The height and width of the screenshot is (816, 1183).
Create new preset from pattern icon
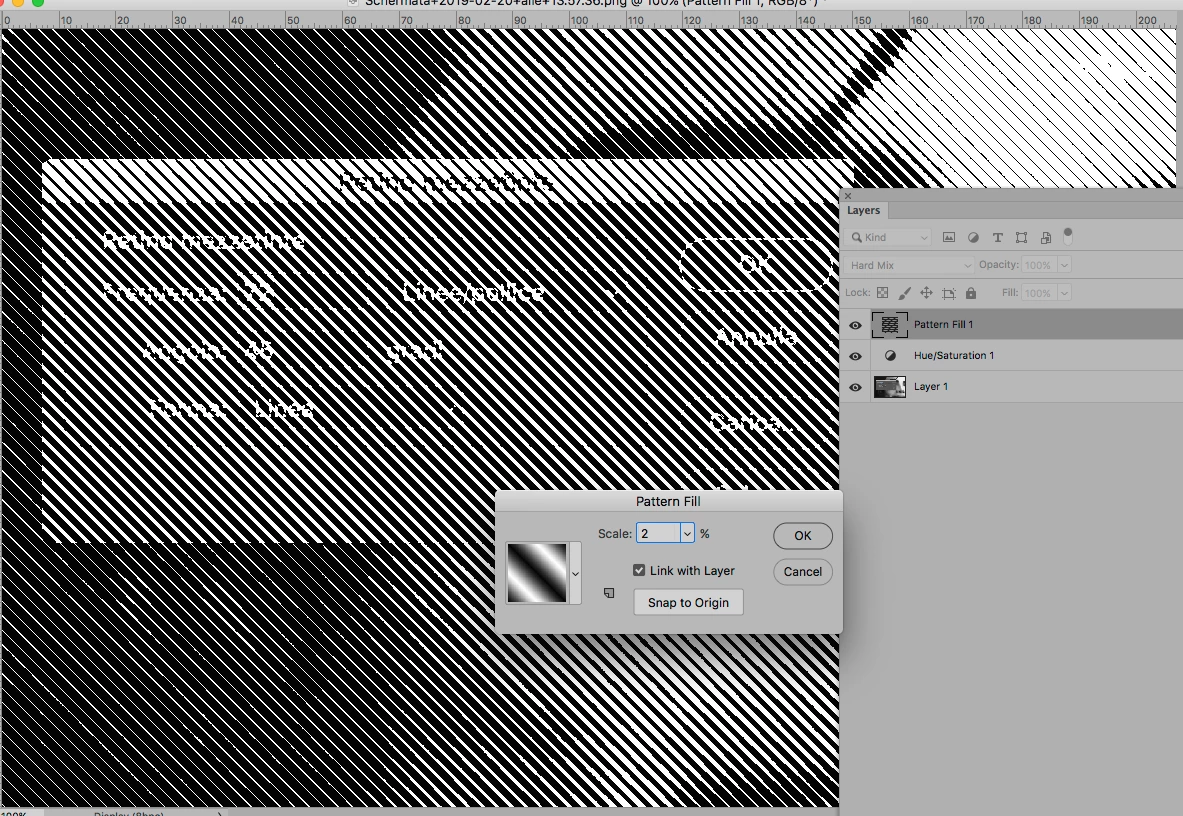click(x=609, y=593)
